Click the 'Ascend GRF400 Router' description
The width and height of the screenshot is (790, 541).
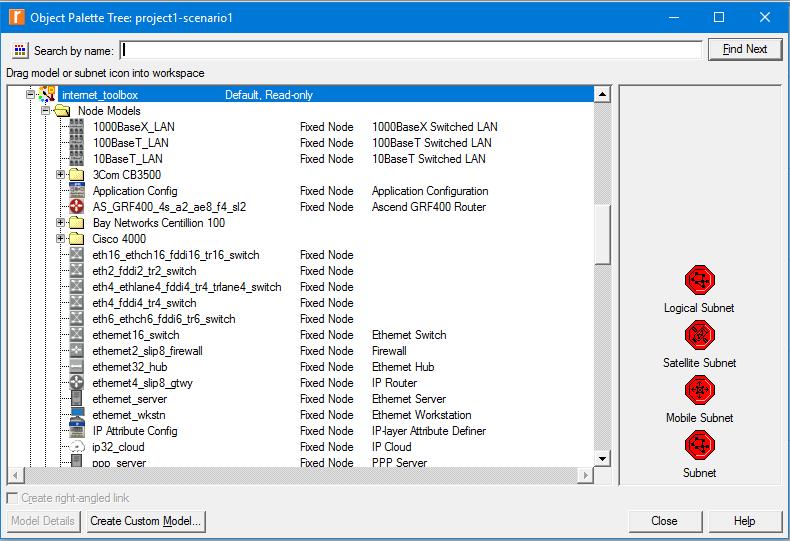pos(429,207)
